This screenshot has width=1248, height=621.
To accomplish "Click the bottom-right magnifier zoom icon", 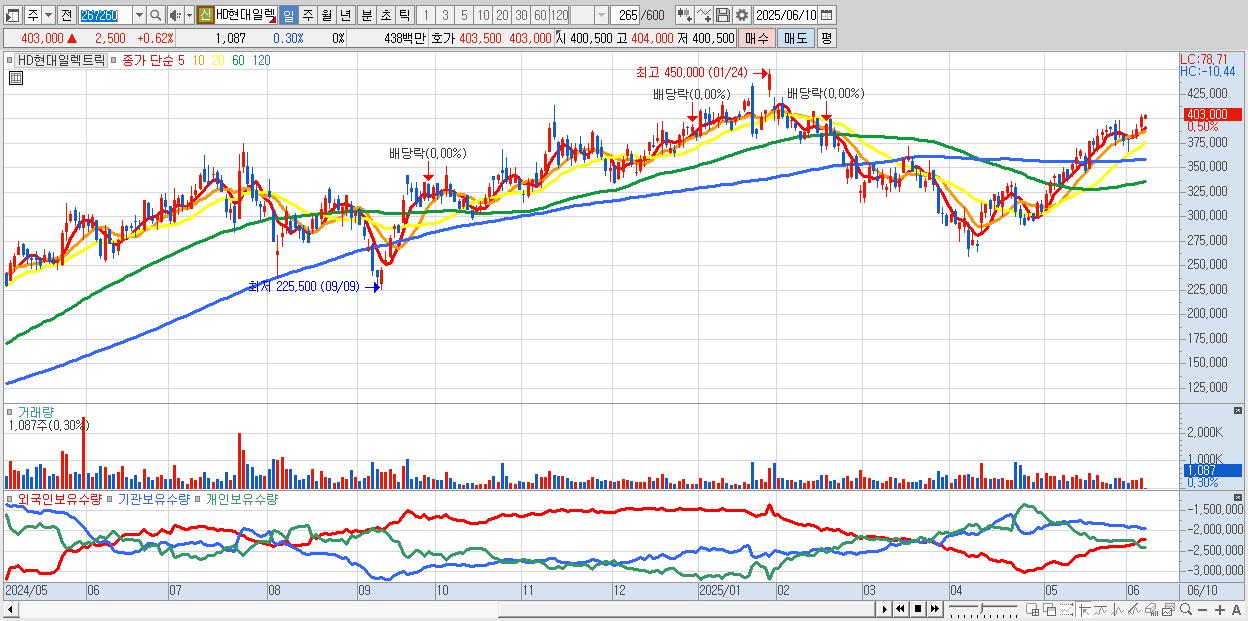I will pos(1186,609).
